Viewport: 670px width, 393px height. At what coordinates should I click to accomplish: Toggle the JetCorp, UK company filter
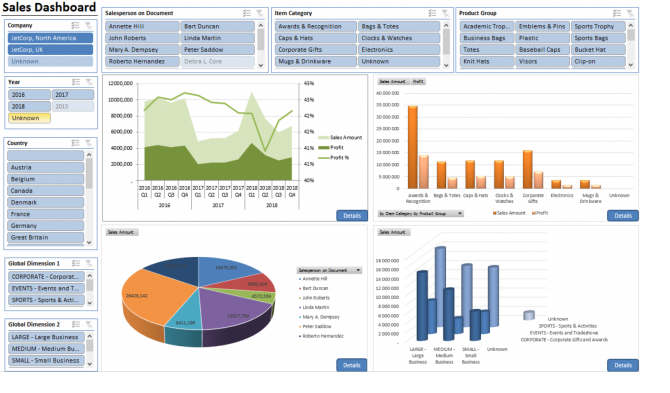pyautogui.click(x=50, y=50)
